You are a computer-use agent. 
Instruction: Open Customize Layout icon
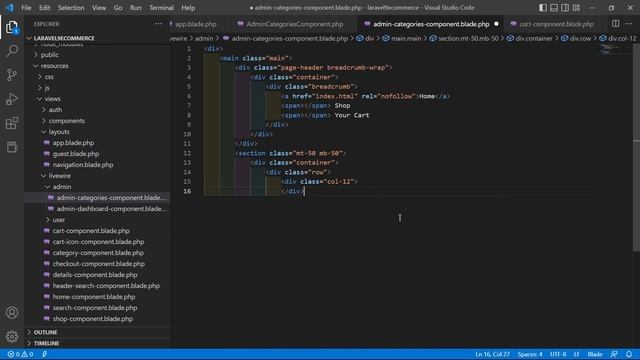576,8
